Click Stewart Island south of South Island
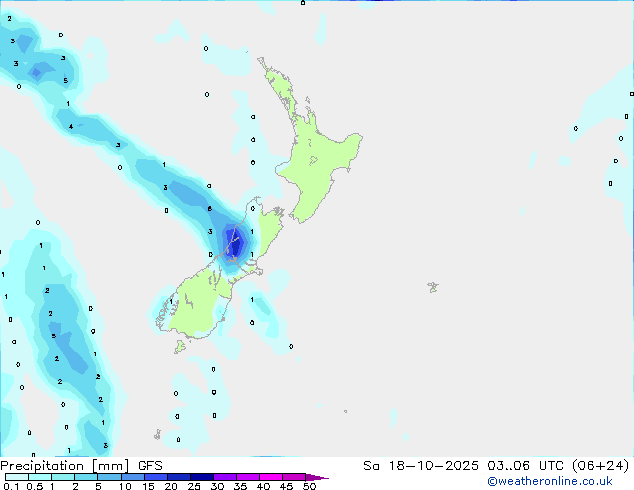 (180, 346)
